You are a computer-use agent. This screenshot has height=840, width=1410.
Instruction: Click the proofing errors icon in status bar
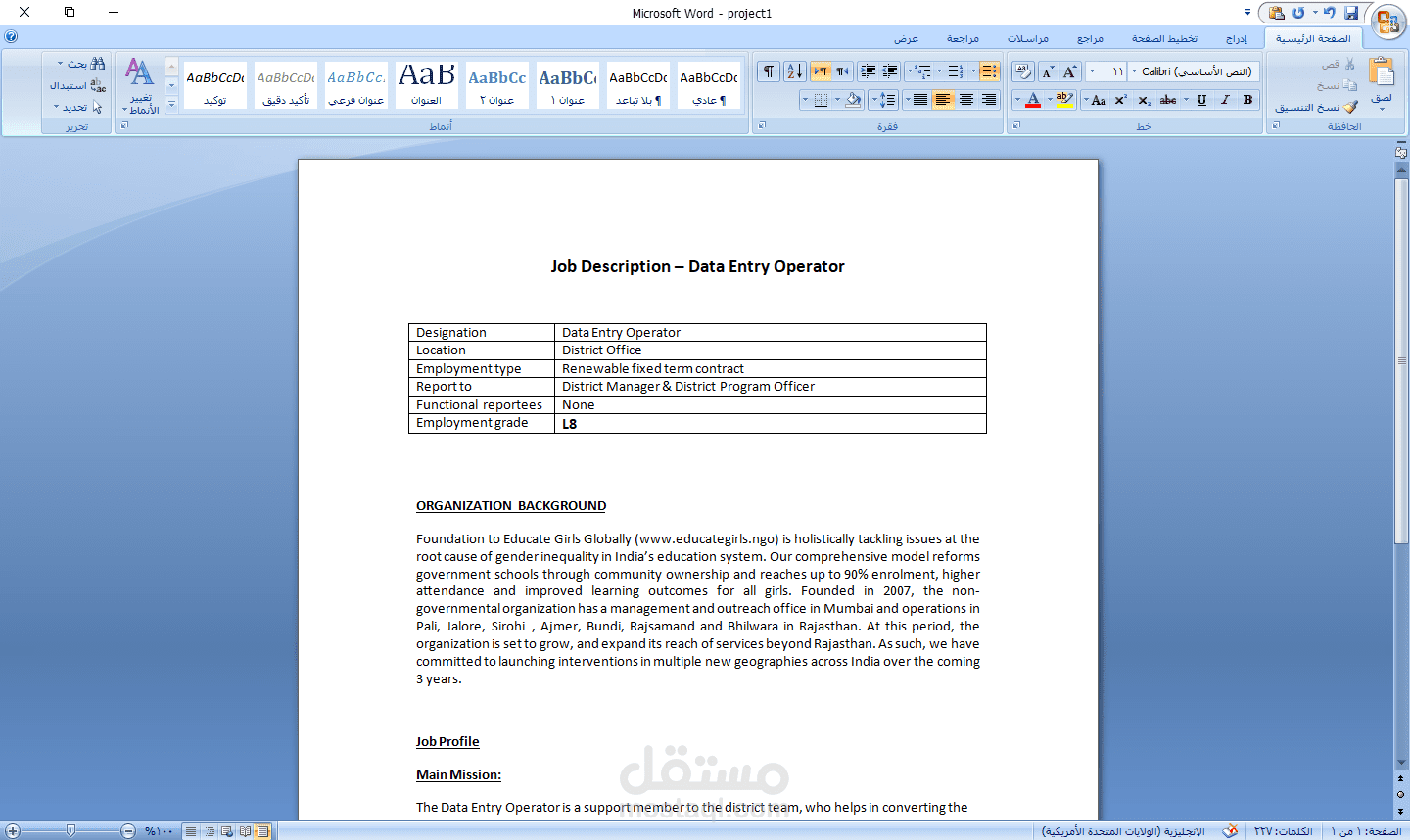click(x=1230, y=831)
